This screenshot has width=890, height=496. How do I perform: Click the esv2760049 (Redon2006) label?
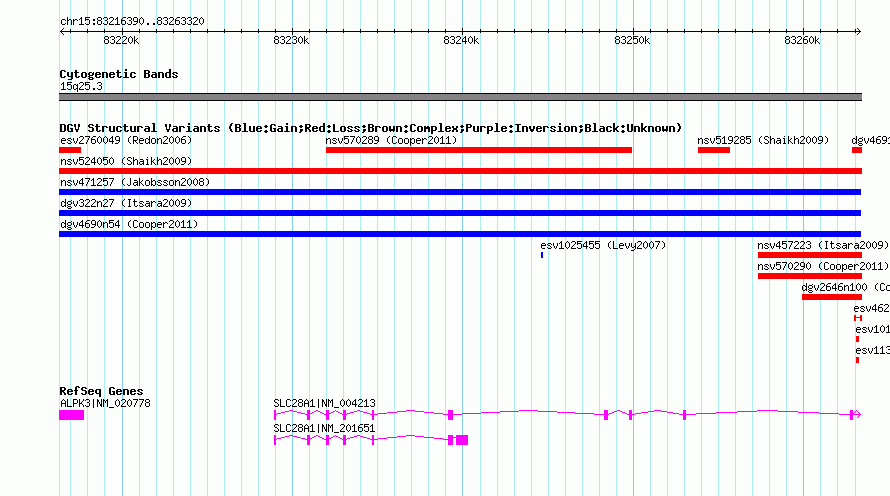[126, 140]
